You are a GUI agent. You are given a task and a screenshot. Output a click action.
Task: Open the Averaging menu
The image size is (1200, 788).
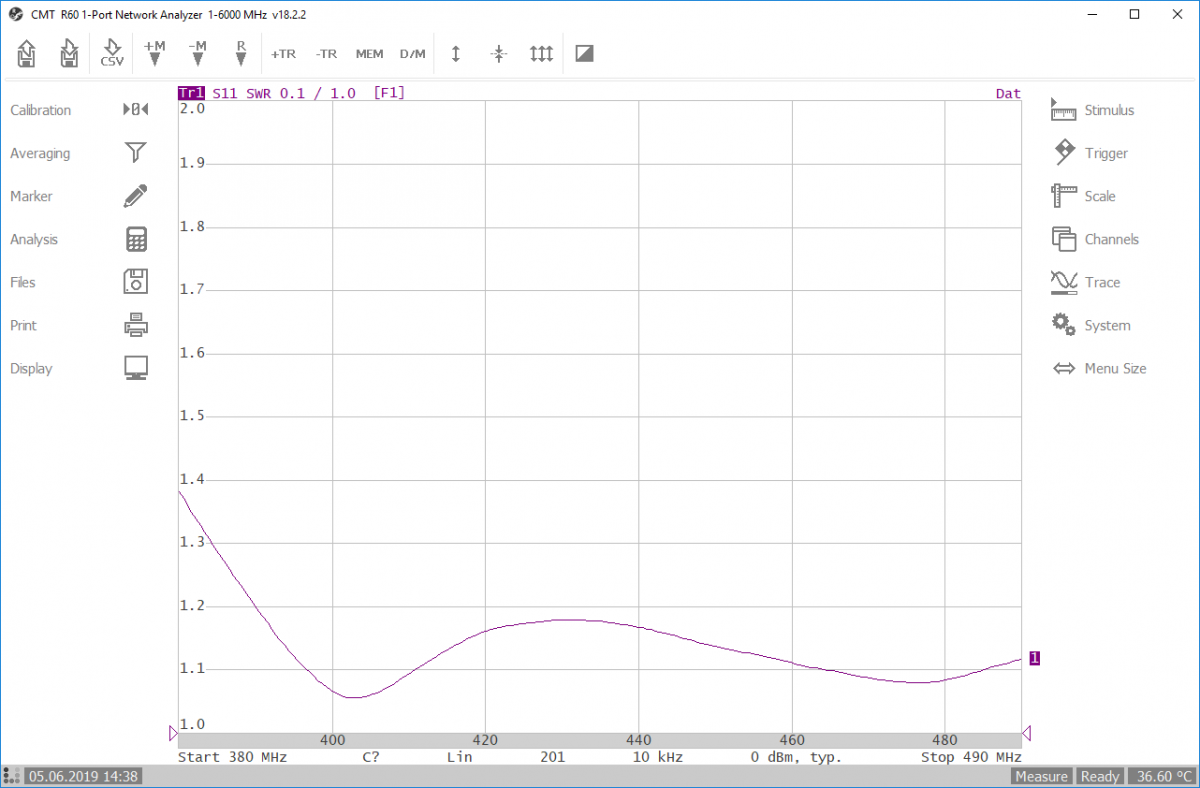(79, 153)
